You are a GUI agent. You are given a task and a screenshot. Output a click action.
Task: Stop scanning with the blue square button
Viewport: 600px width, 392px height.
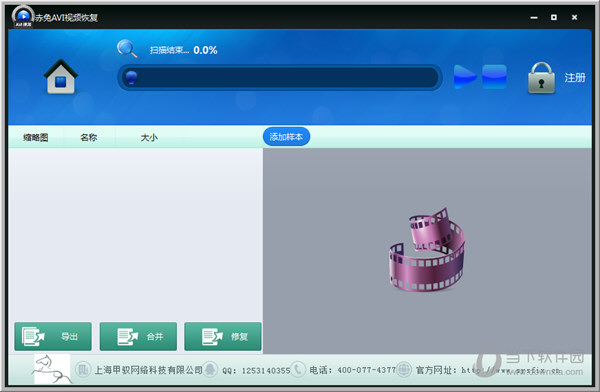click(494, 77)
